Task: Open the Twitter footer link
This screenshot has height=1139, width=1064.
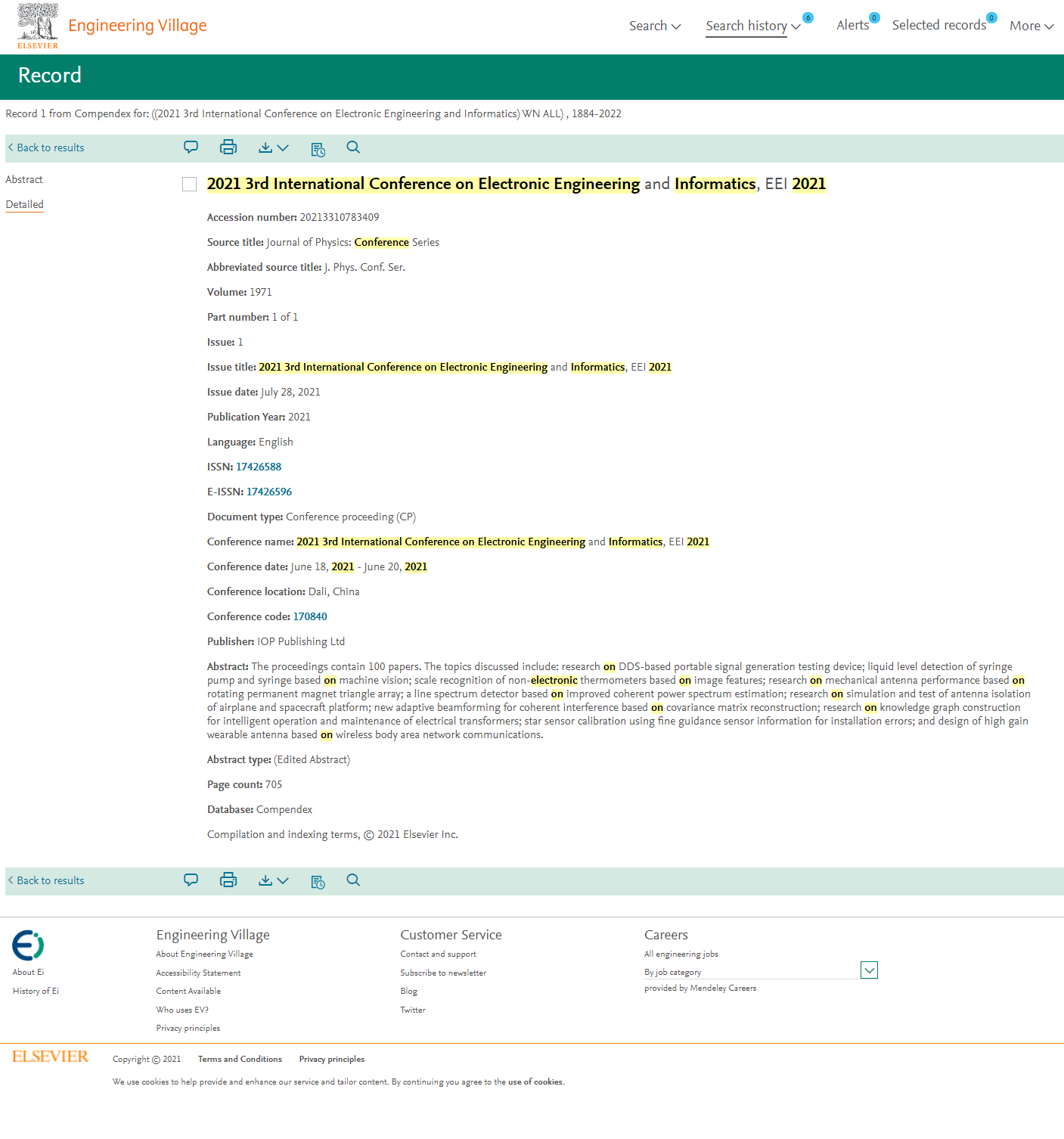Action: [413, 1010]
